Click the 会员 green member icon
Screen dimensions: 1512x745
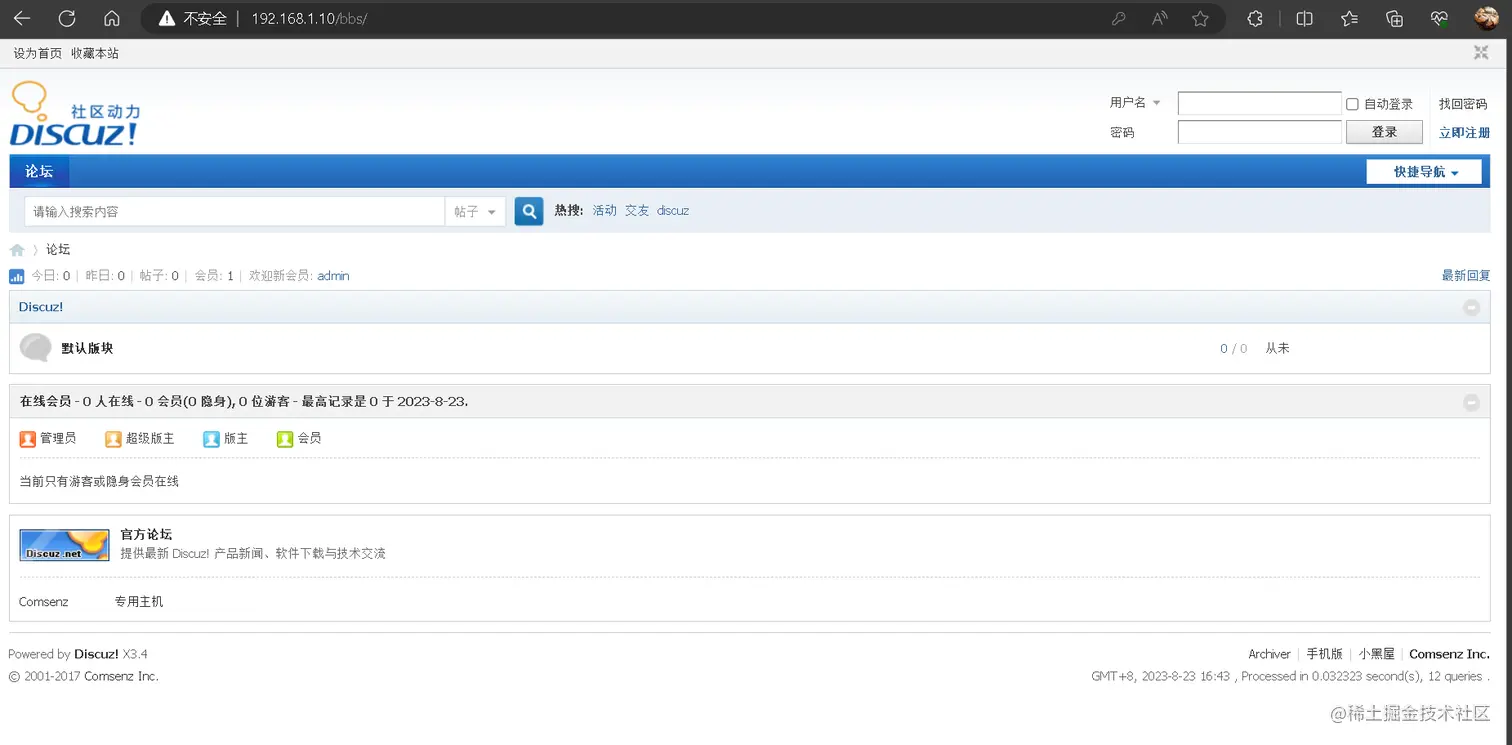click(285, 439)
